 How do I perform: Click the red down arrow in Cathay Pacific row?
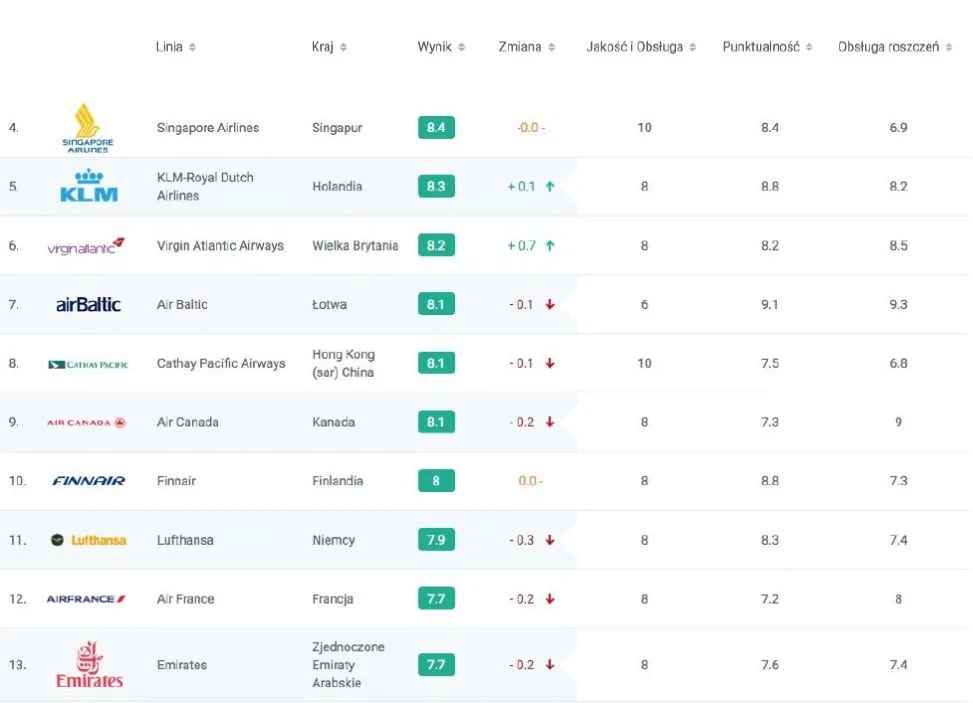coord(550,364)
